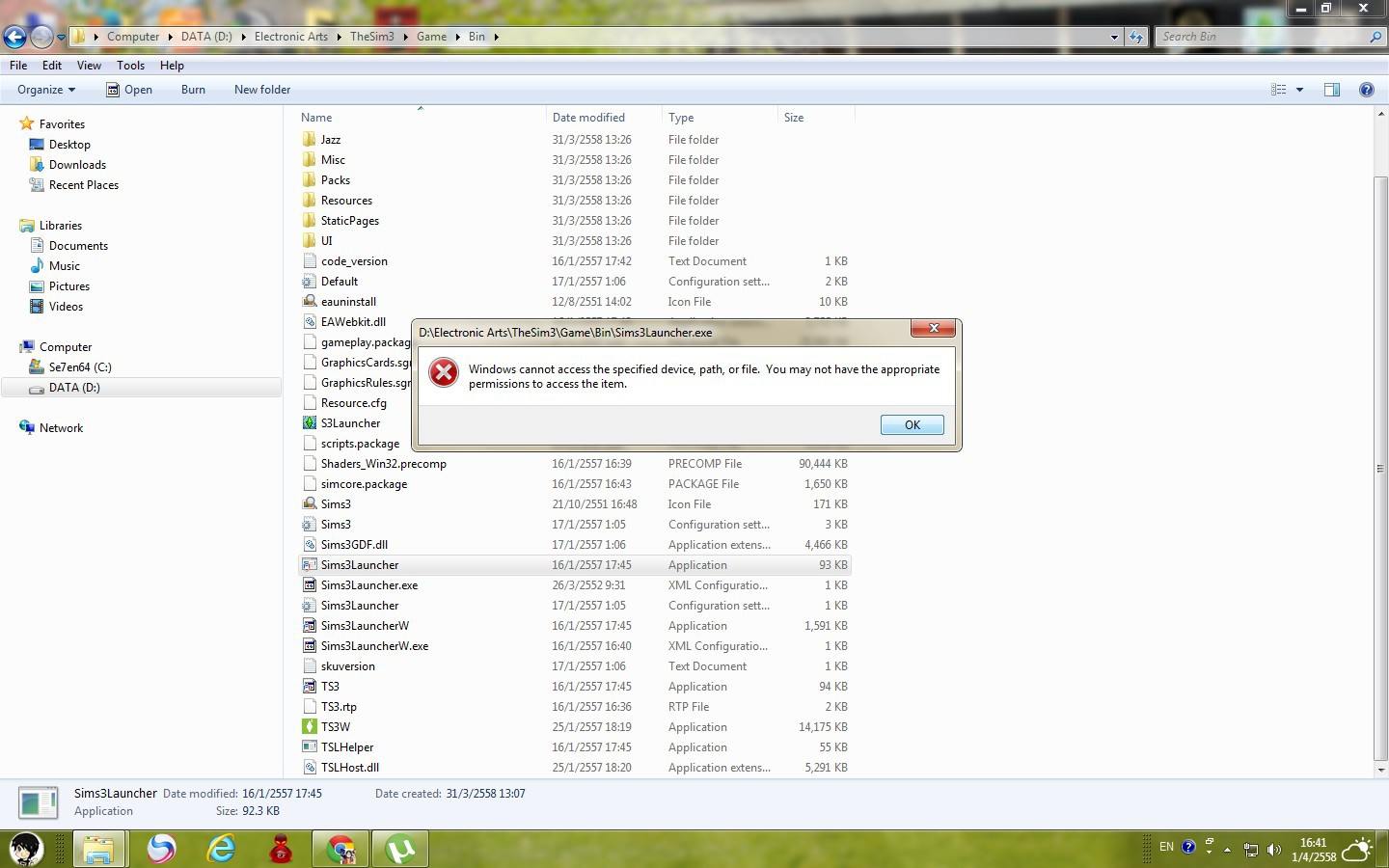Image resolution: width=1389 pixels, height=868 pixels.
Task: Select the Sims3LauncherW application icon
Action: pyautogui.click(x=309, y=626)
